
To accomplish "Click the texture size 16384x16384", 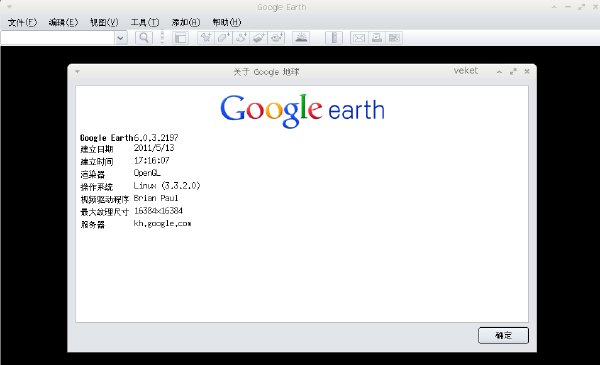I will pos(158,211).
